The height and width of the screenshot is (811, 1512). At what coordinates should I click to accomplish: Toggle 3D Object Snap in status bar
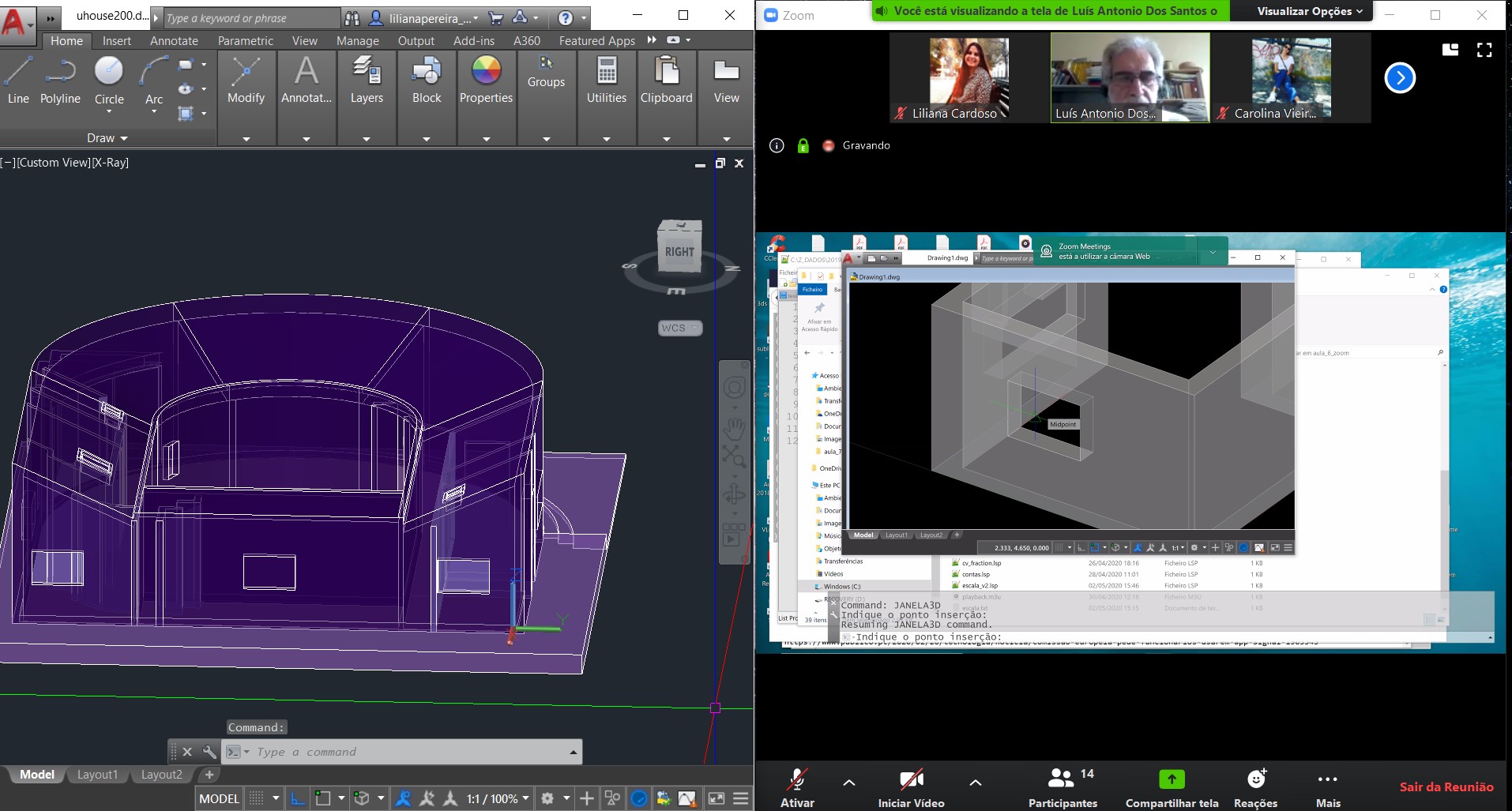coord(362,798)
